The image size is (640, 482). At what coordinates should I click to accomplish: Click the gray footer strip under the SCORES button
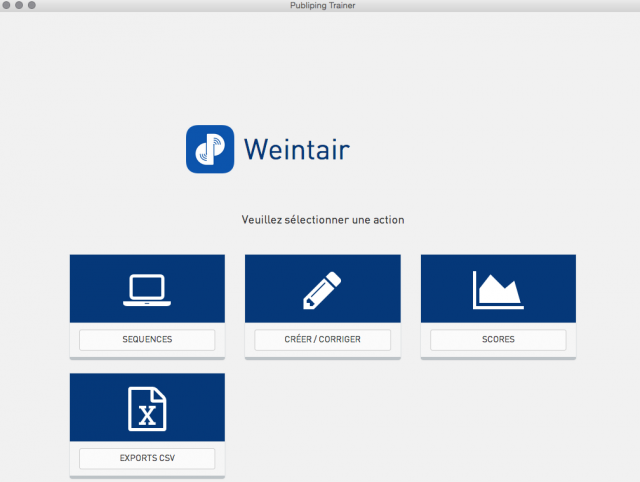(x=498, y=355)
